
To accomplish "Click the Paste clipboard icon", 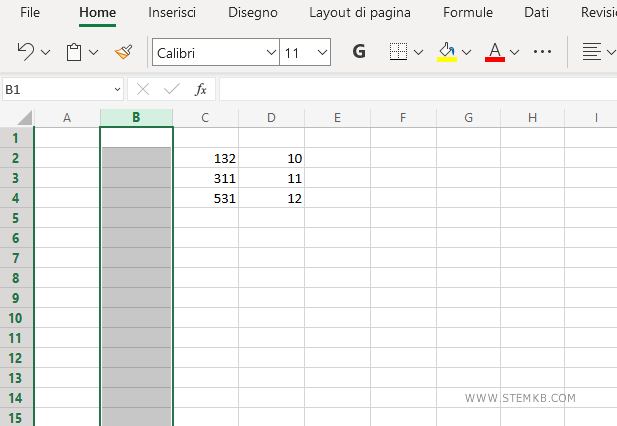I will tap(74, 51).
